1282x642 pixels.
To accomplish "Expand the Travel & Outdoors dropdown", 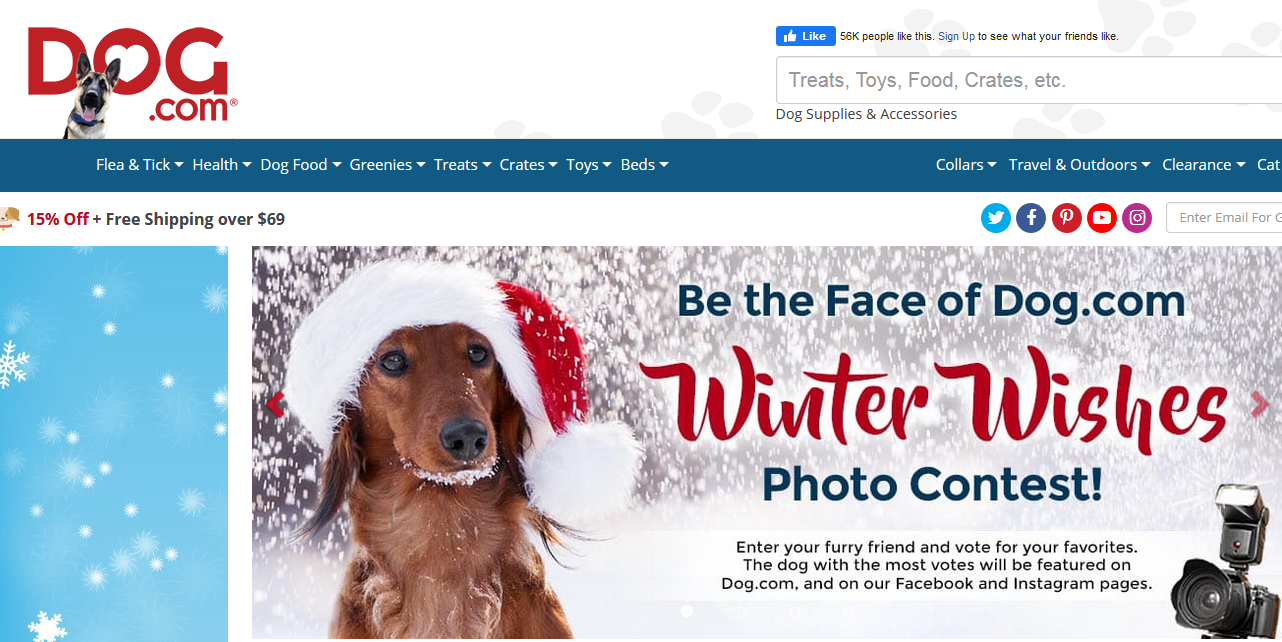I will tap(1080, 165).
